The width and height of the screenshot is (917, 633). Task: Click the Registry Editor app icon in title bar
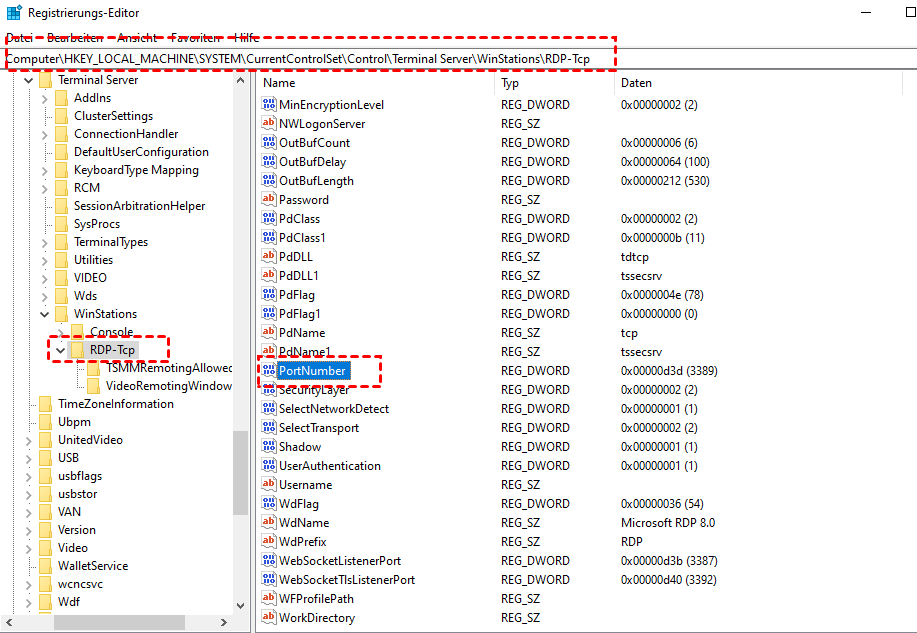coord(14,13)
